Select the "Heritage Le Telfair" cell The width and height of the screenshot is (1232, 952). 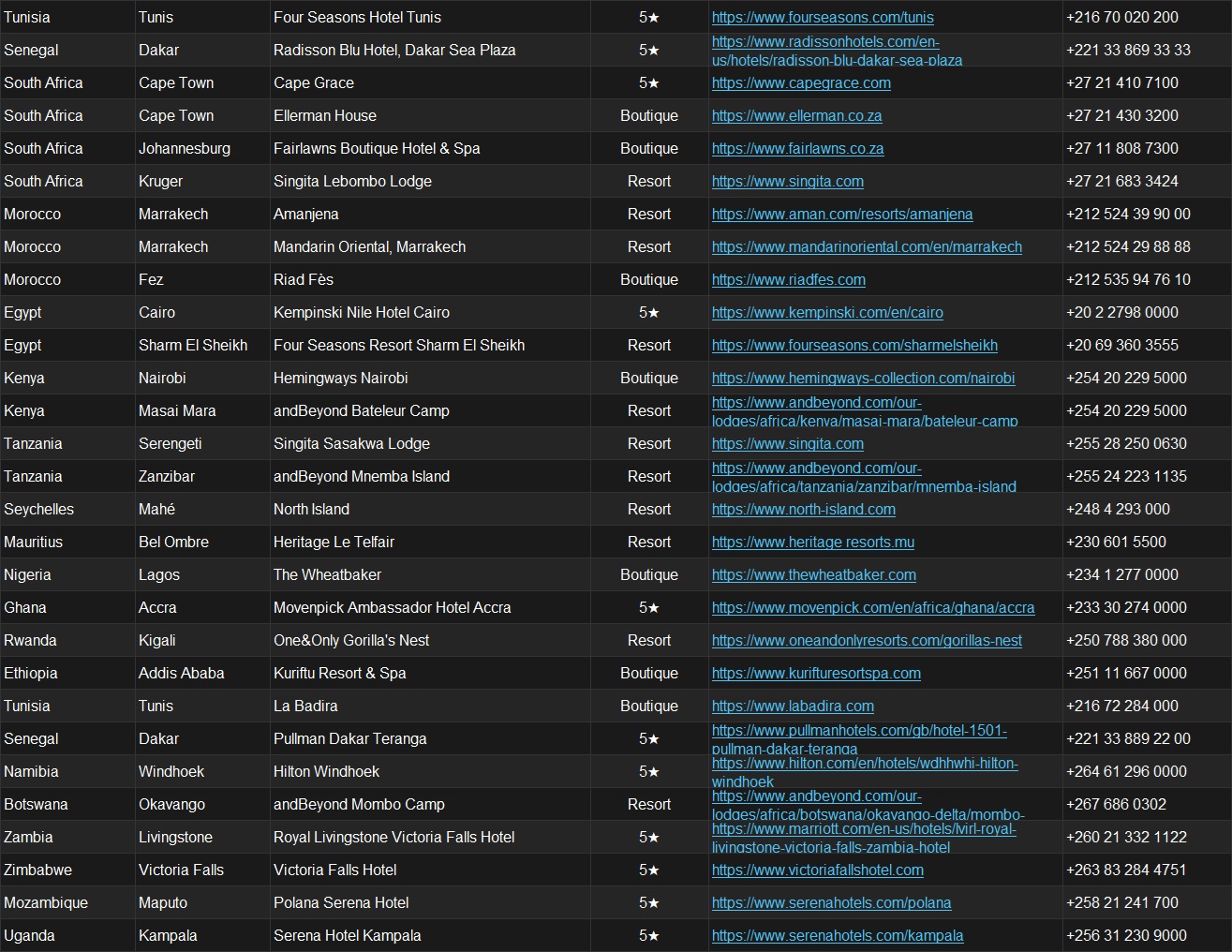(x=430, y=542)
